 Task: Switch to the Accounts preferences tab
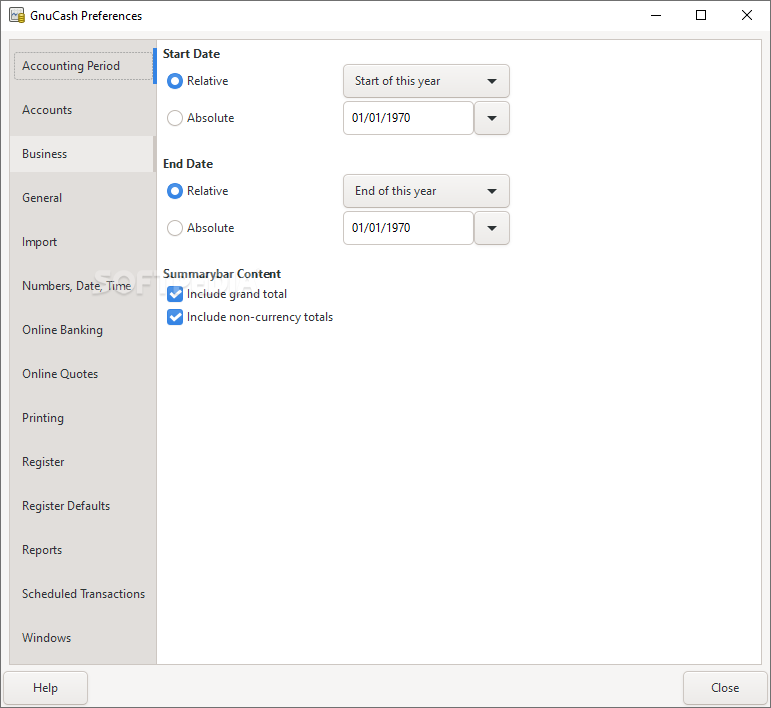click(x=83, y=110)
